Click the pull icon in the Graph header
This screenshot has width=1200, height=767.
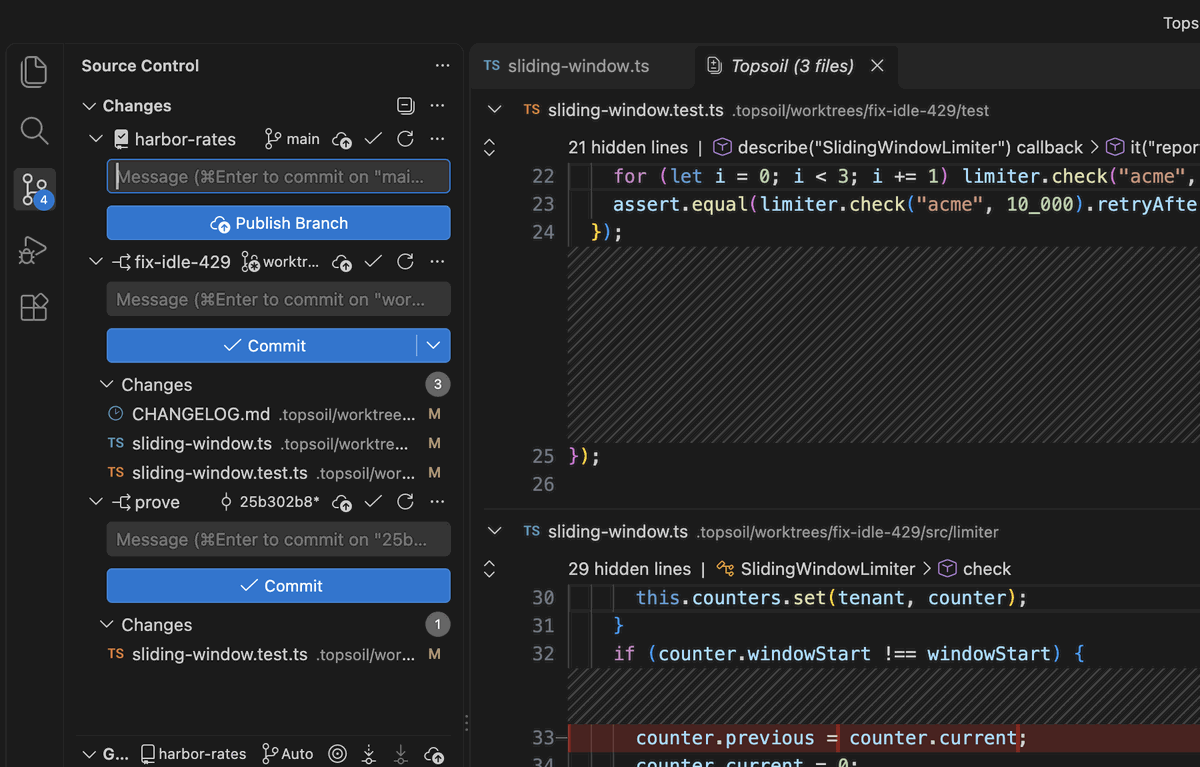coord(401,754)
